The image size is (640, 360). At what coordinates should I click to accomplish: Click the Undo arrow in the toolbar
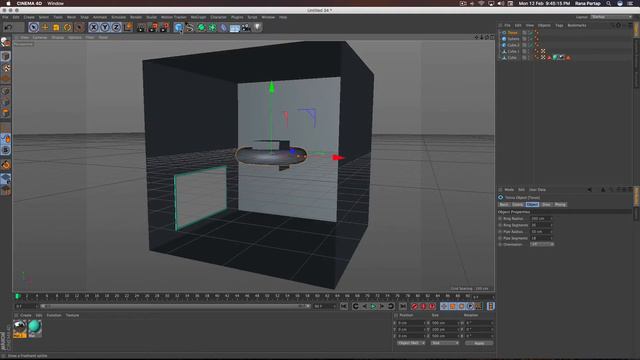tap(8, 27)
